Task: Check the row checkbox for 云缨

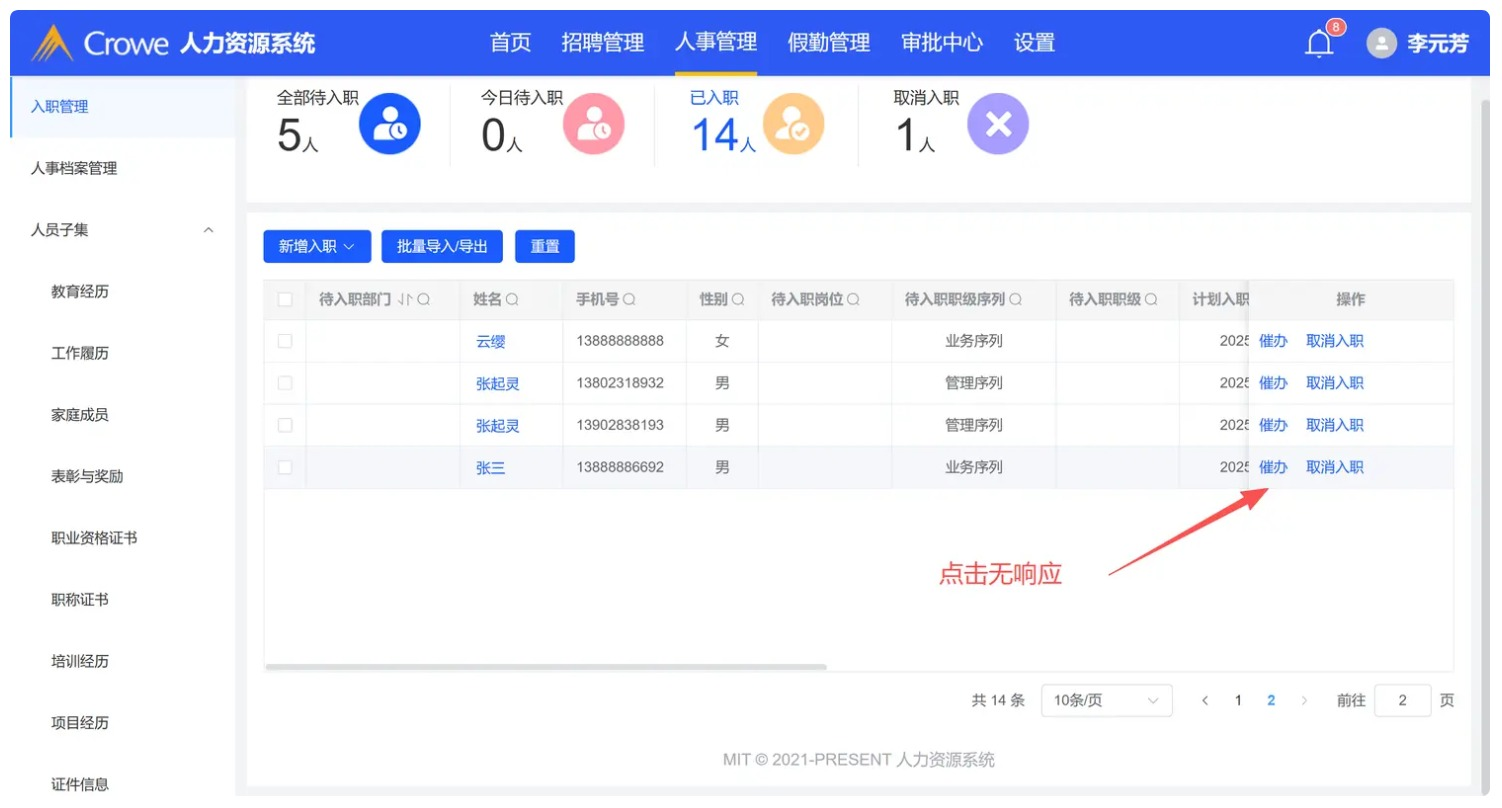Action: click(x=285, y=341)
